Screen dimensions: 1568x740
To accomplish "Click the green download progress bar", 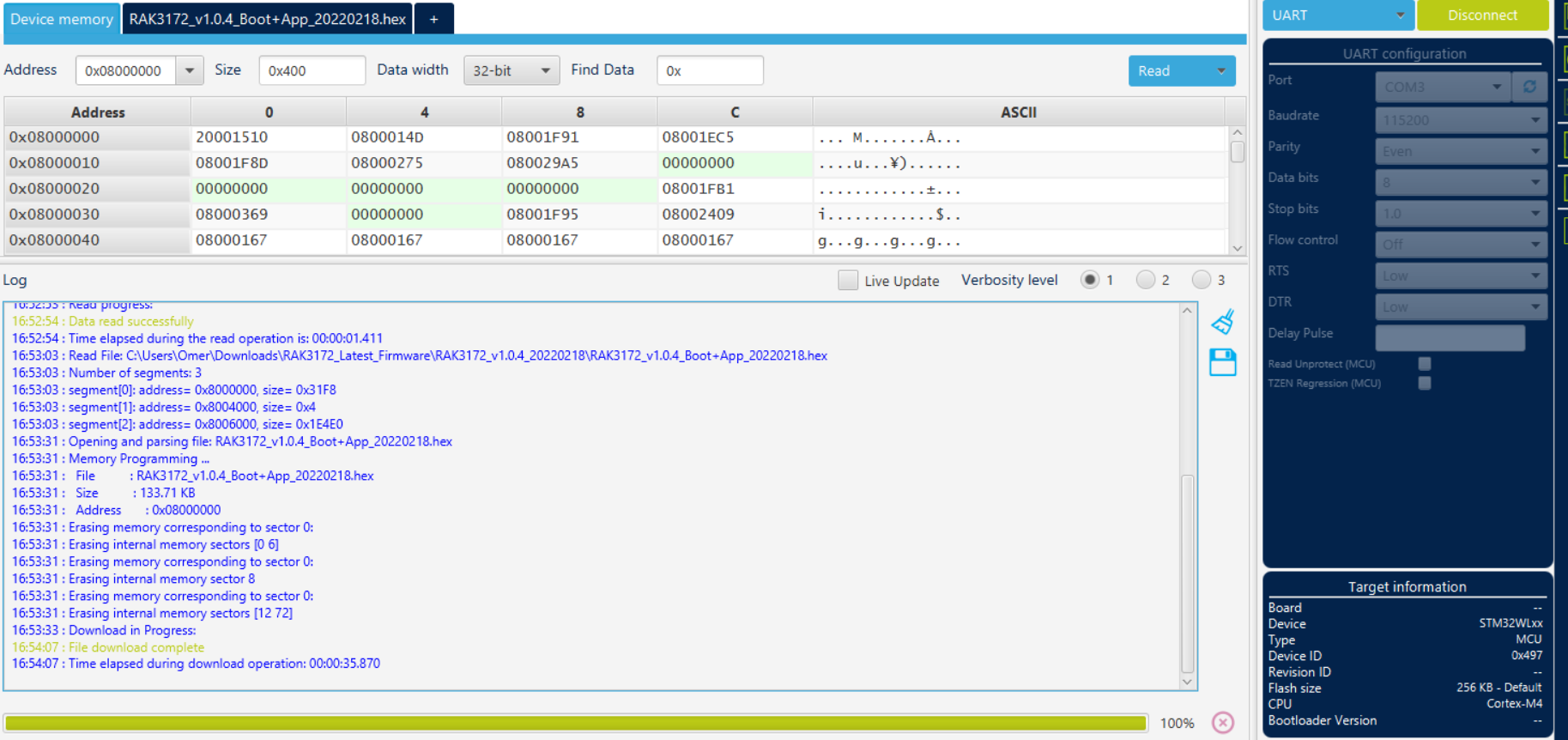I will pos(575,723).
